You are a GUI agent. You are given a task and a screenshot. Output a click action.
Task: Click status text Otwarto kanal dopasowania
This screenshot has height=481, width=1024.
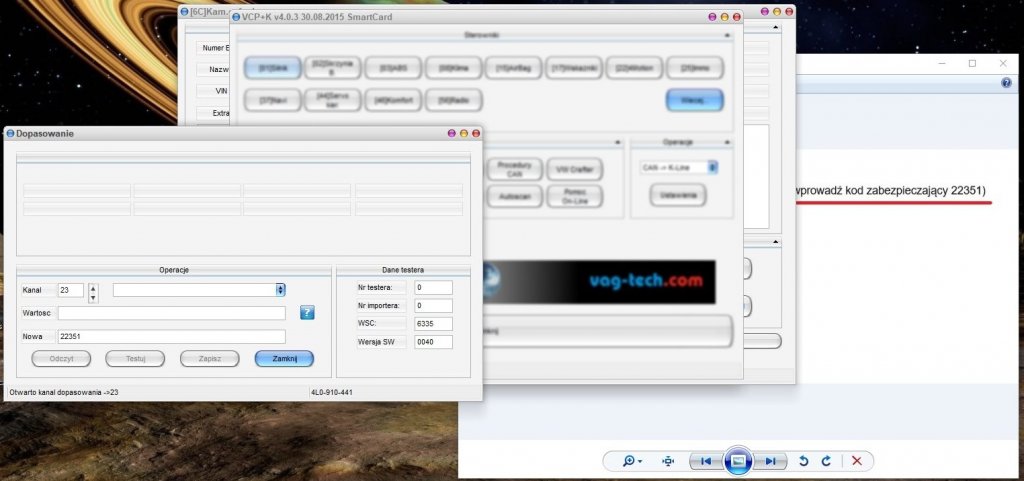coord(64,393)
